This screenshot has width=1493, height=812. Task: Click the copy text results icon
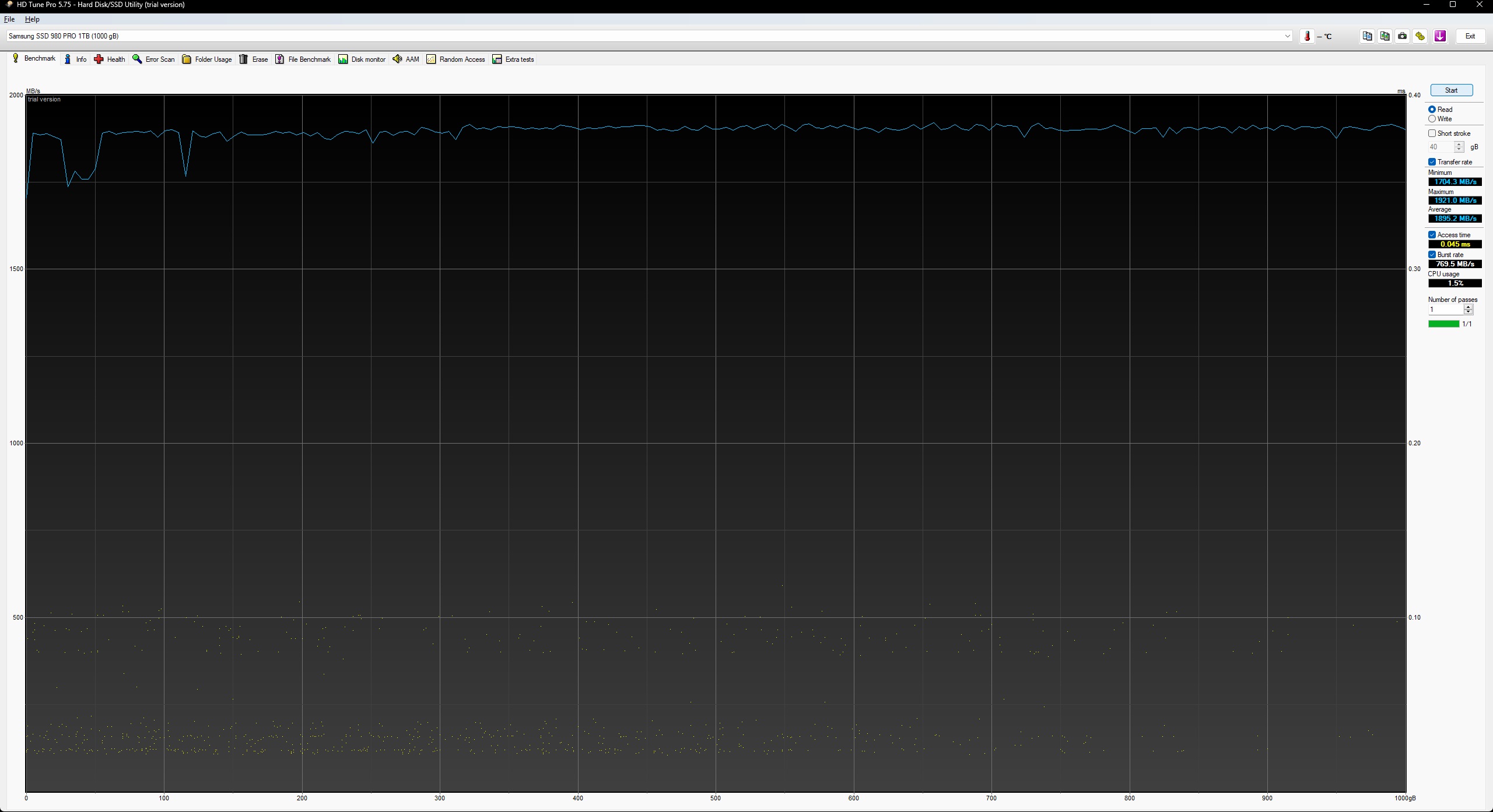pos(1367,36)
